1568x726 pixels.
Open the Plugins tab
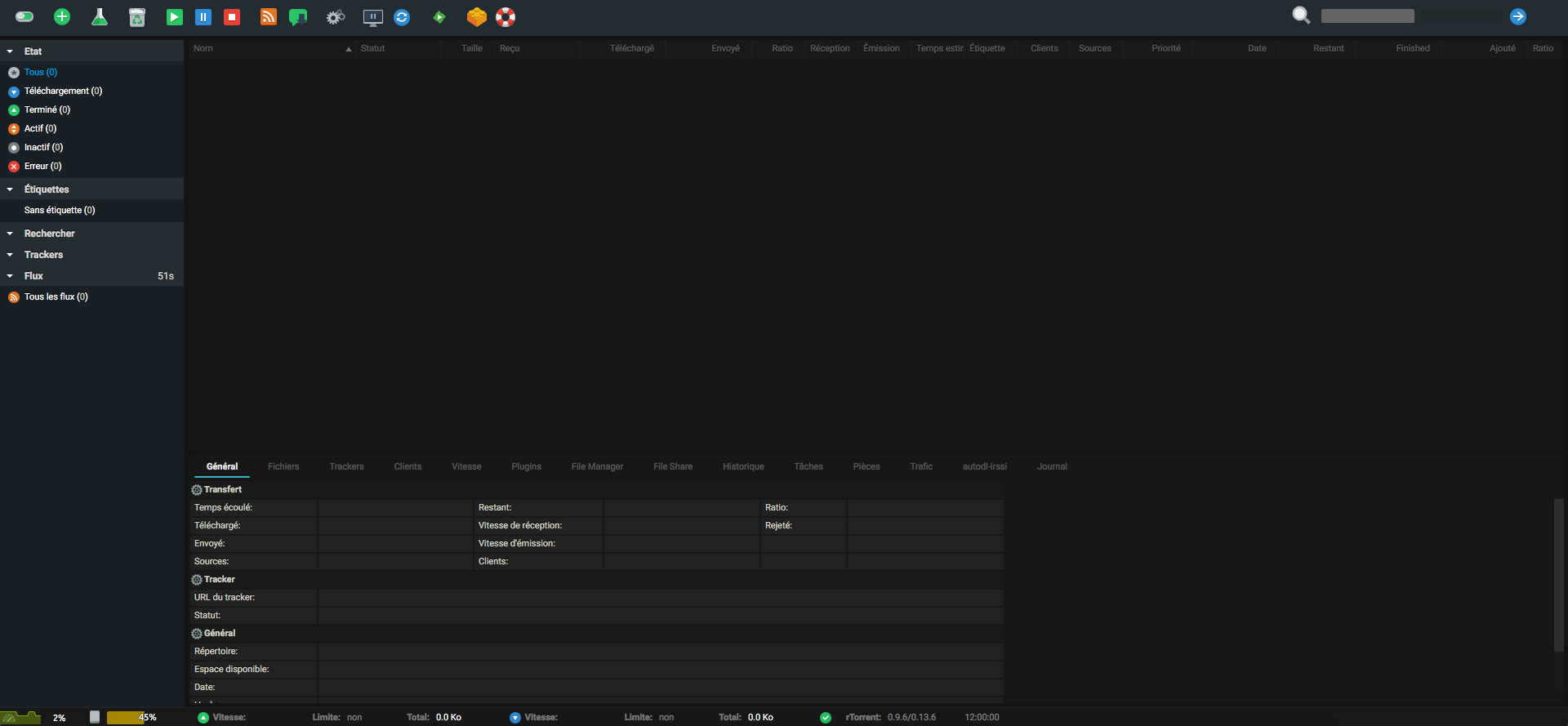pos(526,466)
